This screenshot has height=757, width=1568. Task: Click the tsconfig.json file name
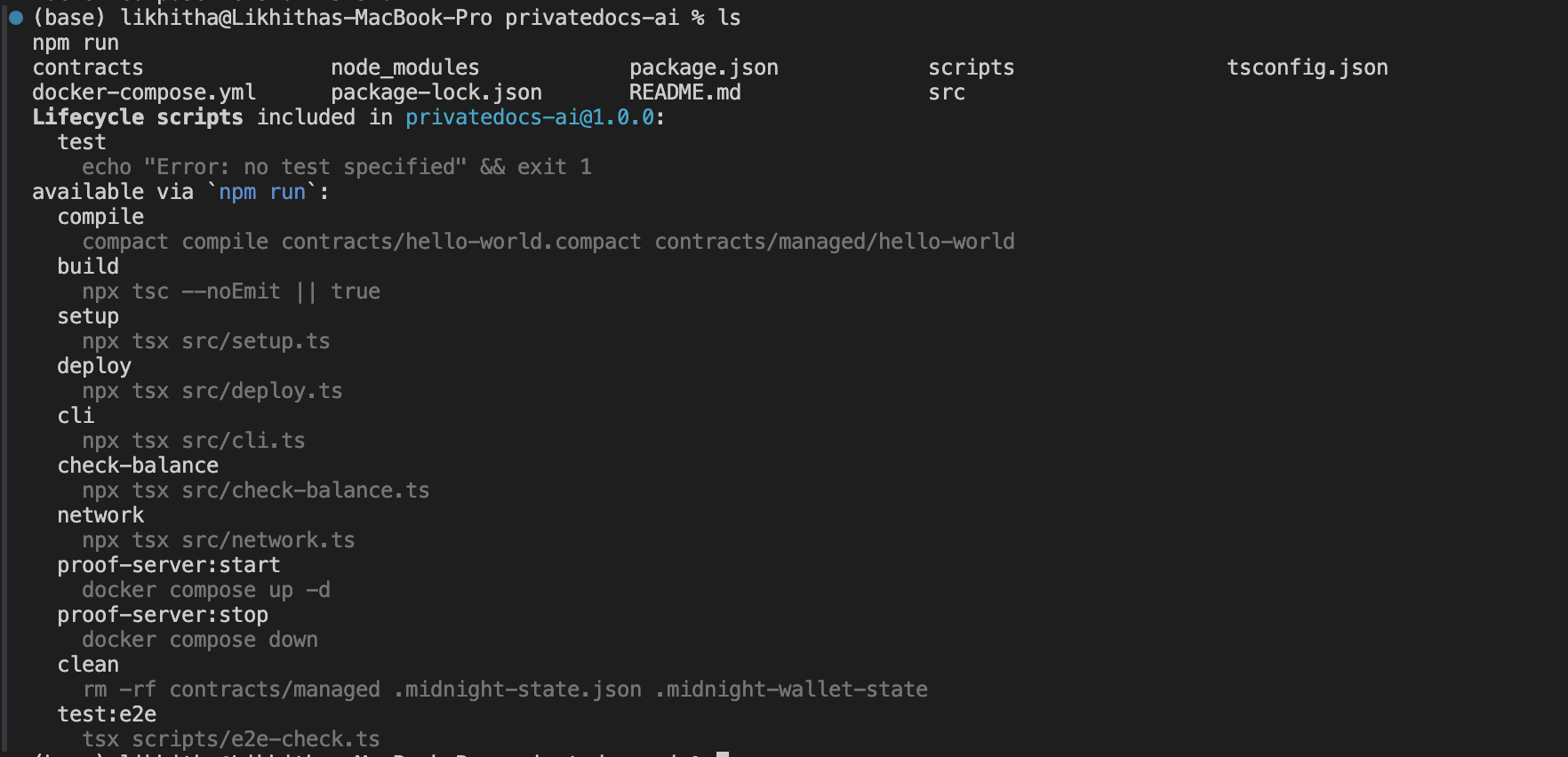[x=1308, y=68]
